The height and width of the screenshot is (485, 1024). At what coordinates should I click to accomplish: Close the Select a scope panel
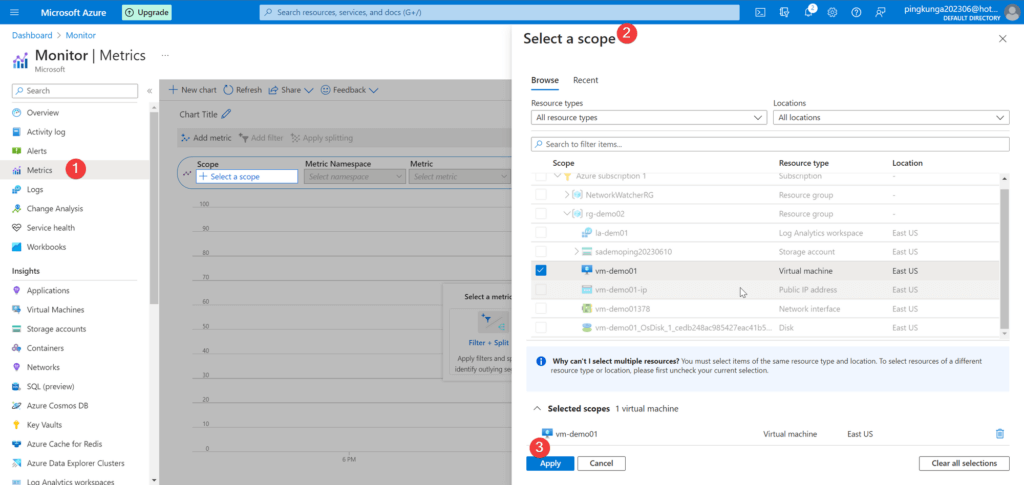pyautogui.click(x=1002, y=39)
